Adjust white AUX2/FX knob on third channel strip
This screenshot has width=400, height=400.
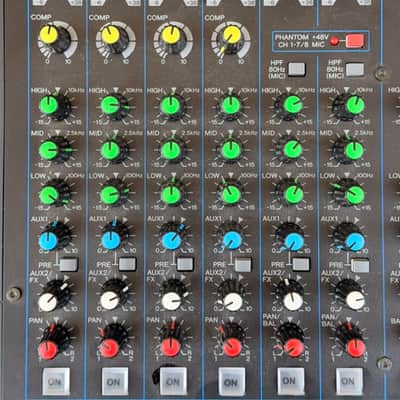[x=171, y=301]
